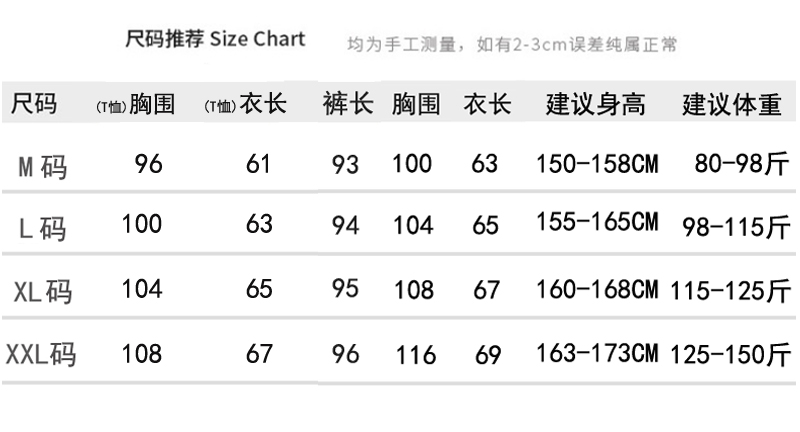Select the "L码" size row label
This screenshot has height=432, width=800.
(x=43, y=228)
